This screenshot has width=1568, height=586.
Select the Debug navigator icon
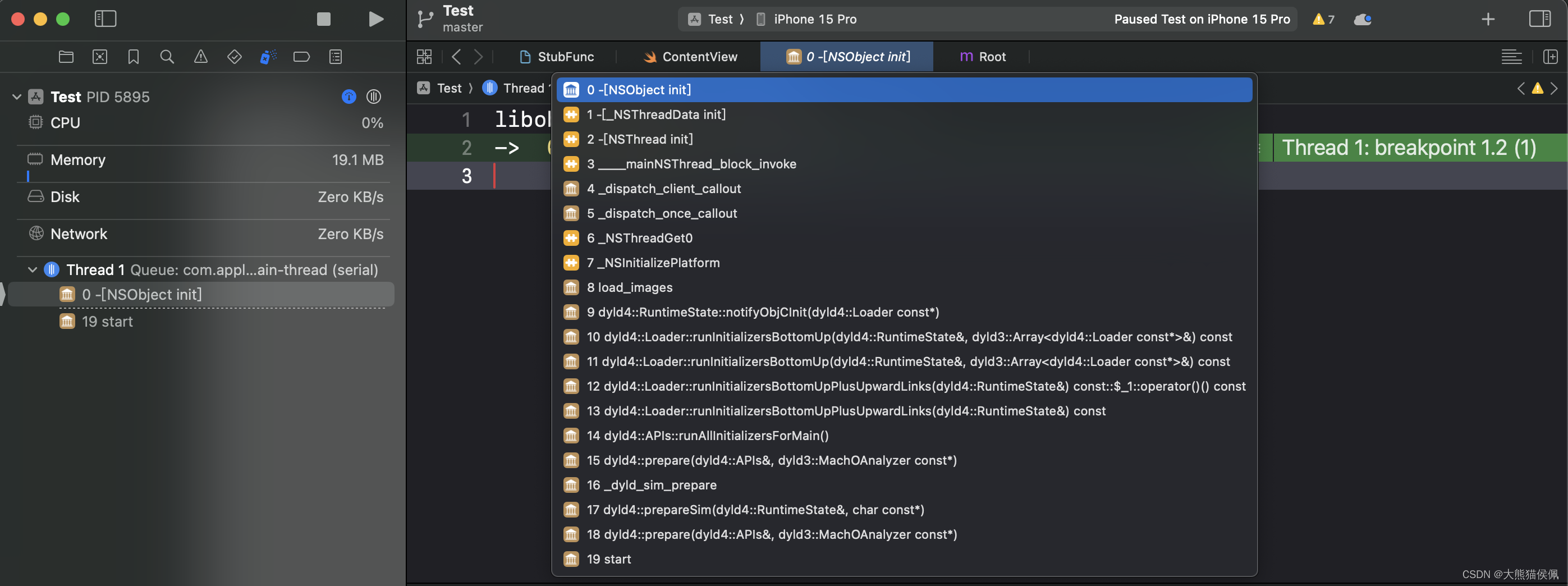coord(268,57)
